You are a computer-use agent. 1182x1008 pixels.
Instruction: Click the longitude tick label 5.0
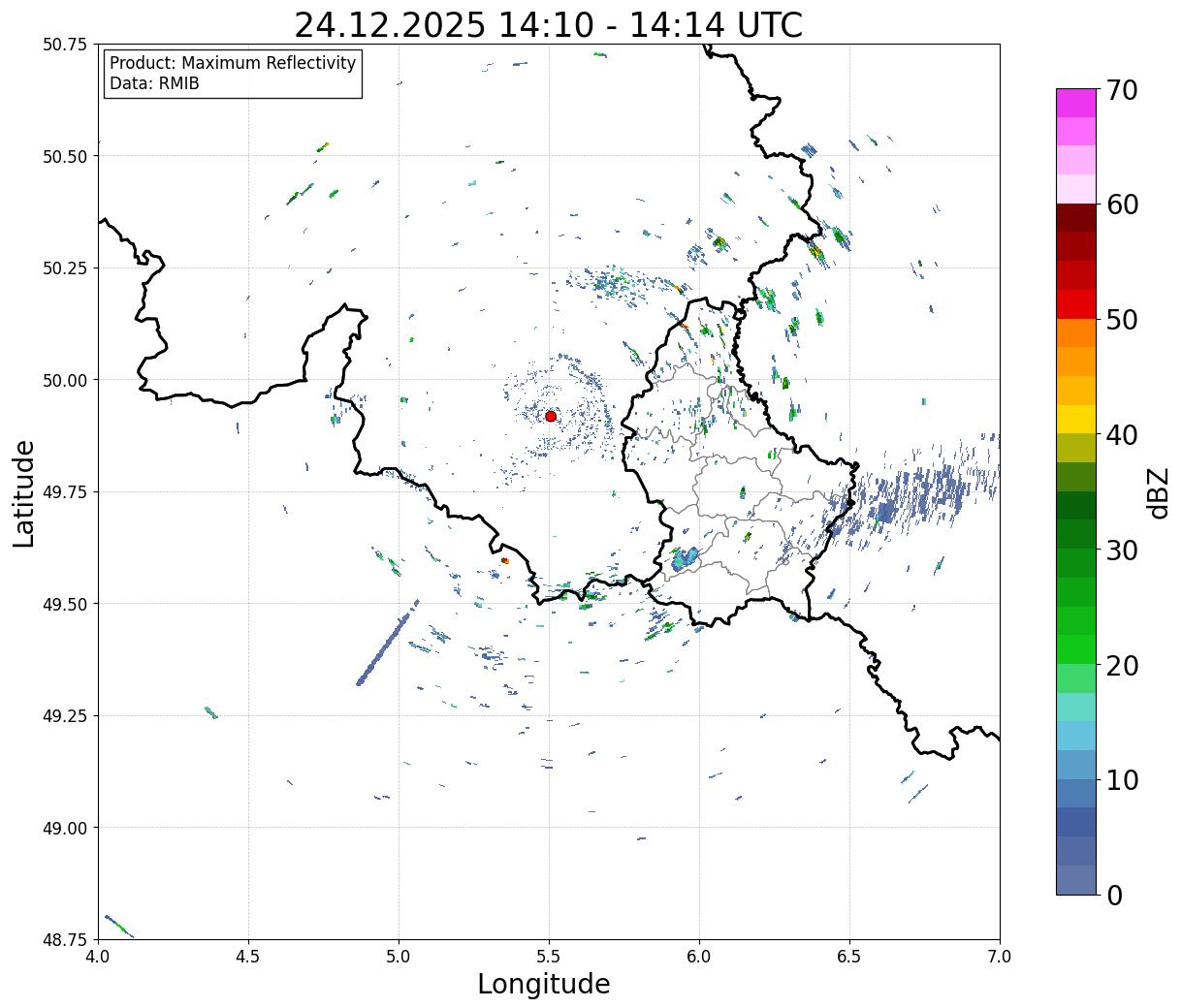tap(399, 956)
